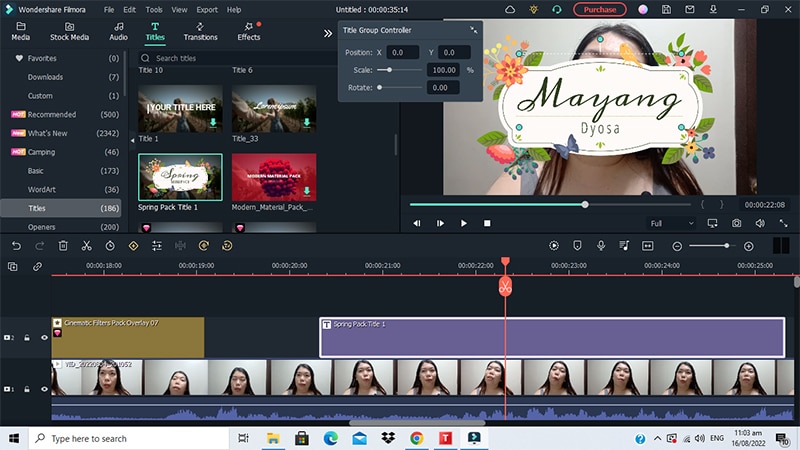Select the Downloads category
This screenshot has width=800, height=450.
coord(61,77)
